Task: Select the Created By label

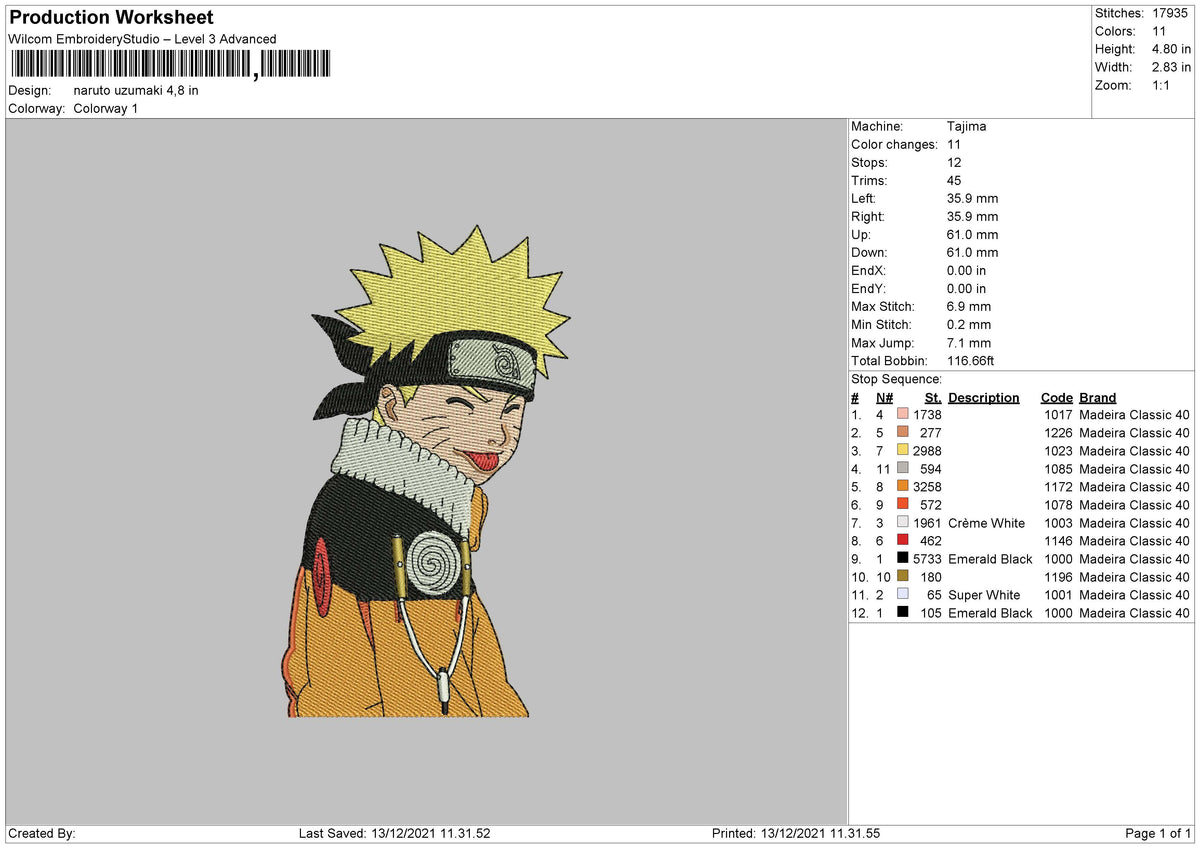Action: tap(42, 833)
